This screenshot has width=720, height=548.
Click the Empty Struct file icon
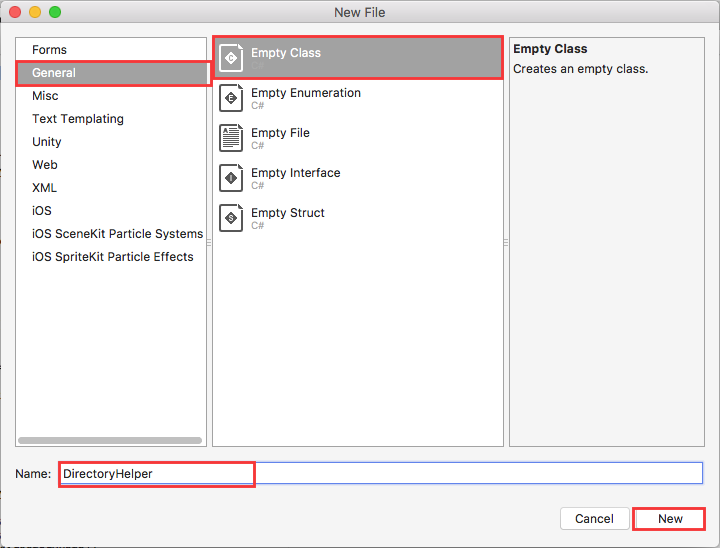[x=231, y=218]
